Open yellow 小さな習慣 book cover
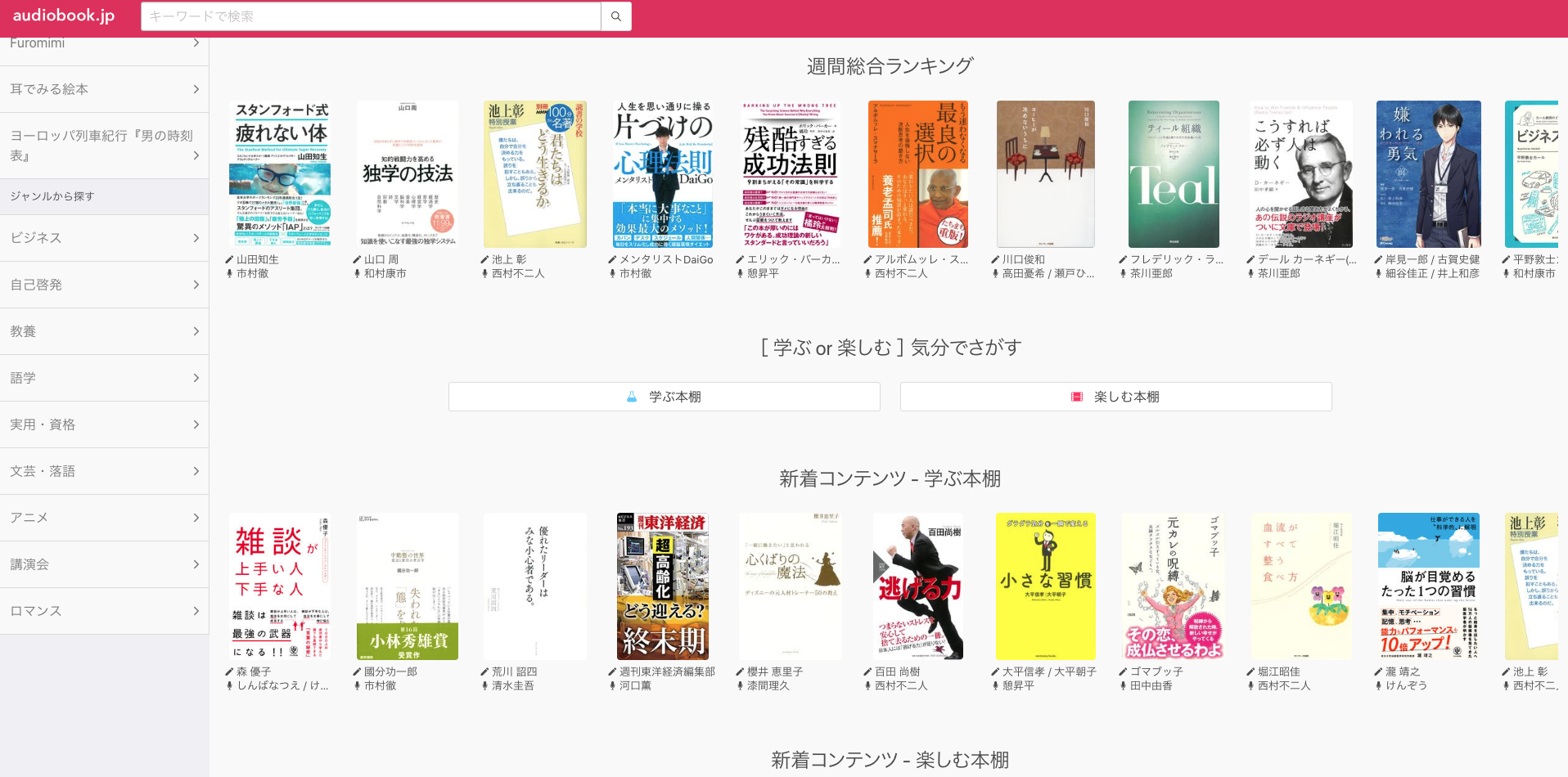Screen dimensions: 1568x777 (1046, 586)
